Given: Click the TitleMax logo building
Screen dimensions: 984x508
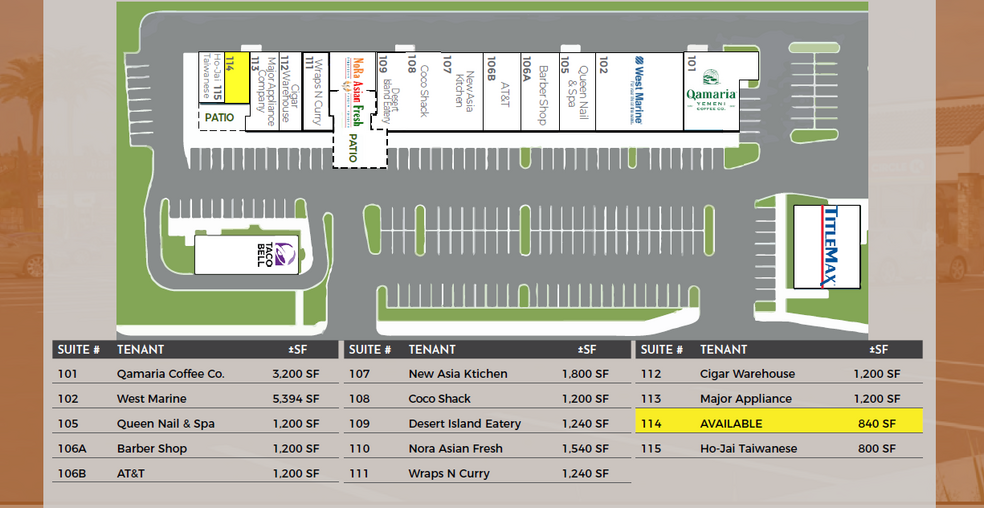Looking at the screenshot, I should 828,246.
